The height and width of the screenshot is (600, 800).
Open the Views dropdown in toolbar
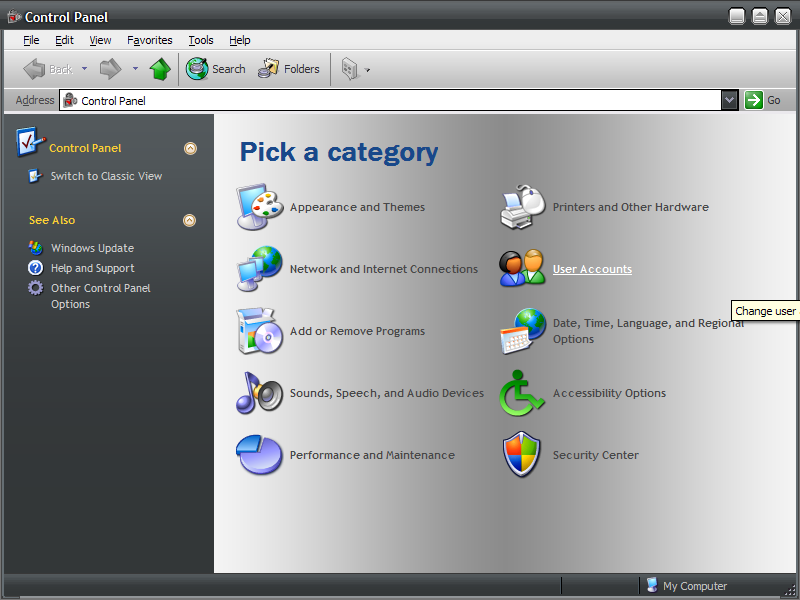355,69
